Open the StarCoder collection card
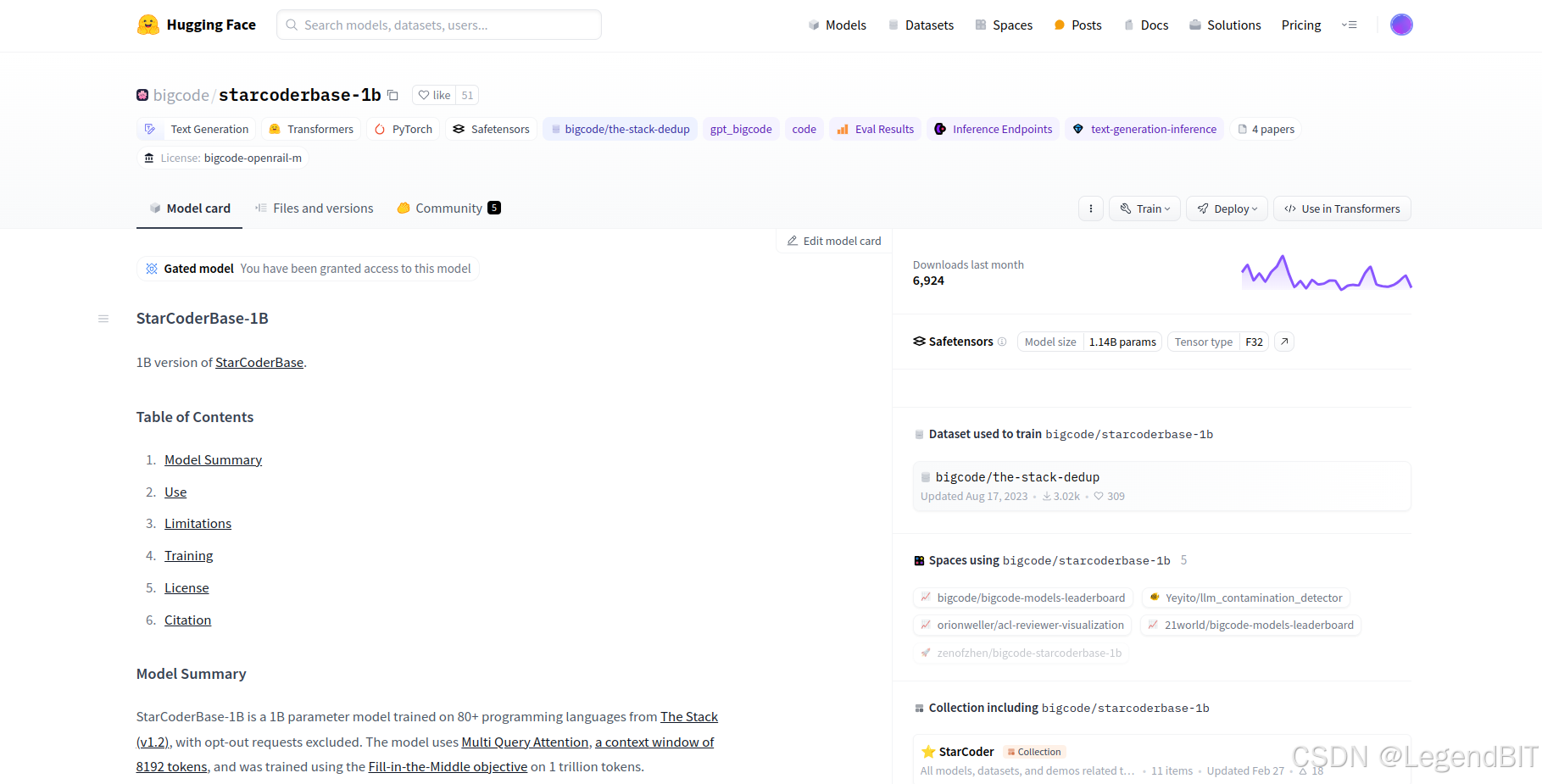 click(x=1161, y=760)
